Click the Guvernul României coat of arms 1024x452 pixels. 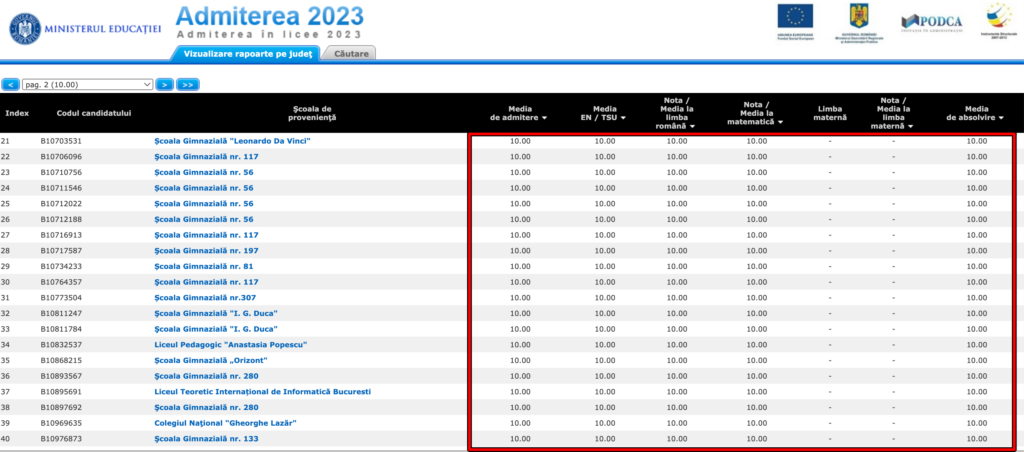pyautogui.click(x=859, y=18)
